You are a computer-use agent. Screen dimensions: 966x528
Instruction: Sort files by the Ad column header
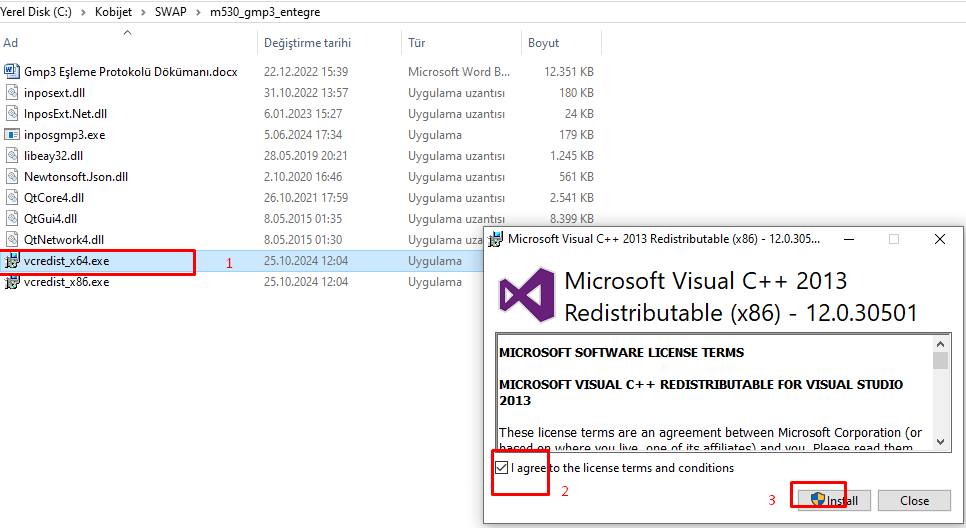(x=10, y=43)
